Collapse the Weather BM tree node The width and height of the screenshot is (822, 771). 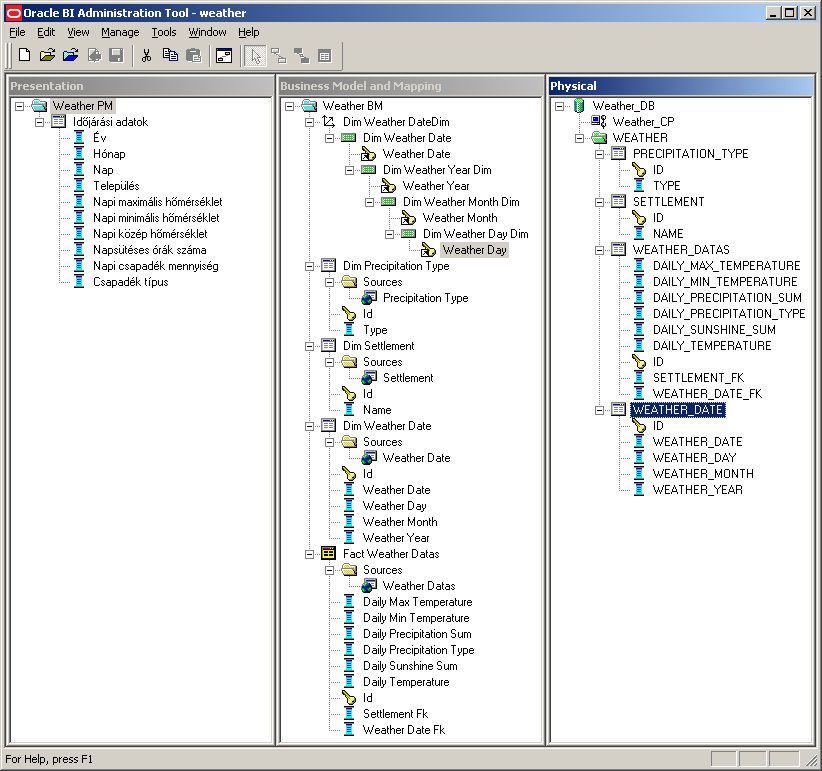click(x=289, y=106)
